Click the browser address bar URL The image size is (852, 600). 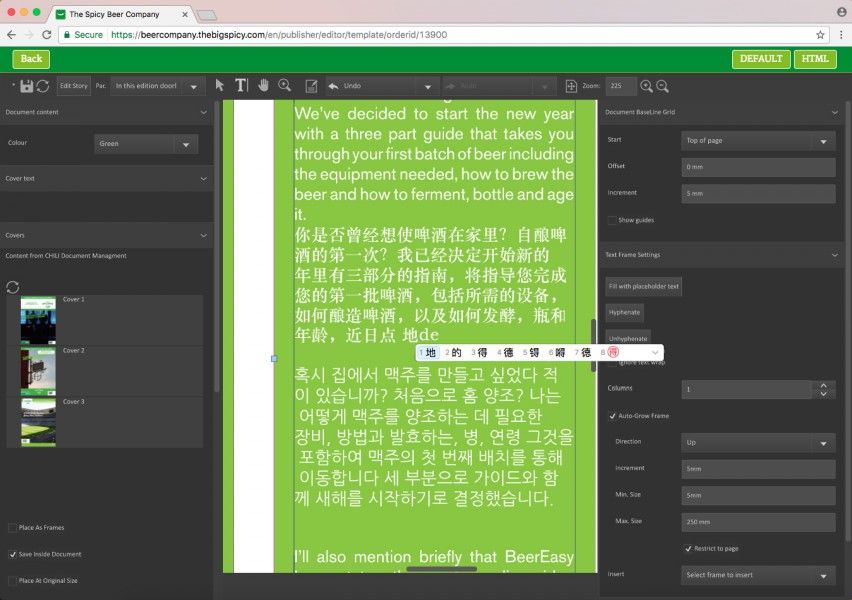tap(279, 35)
